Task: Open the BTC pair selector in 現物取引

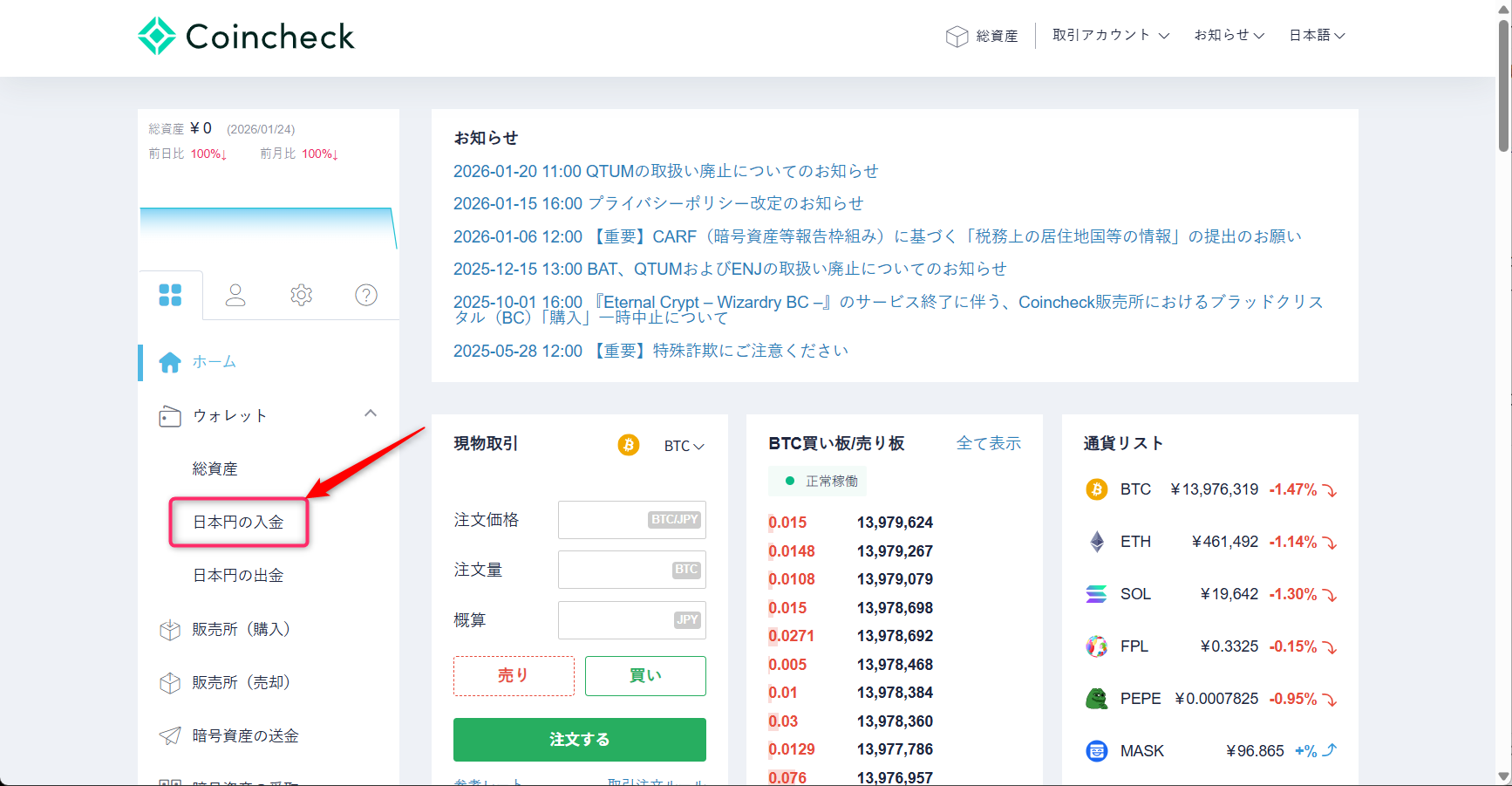Action: tap(685, 445)
